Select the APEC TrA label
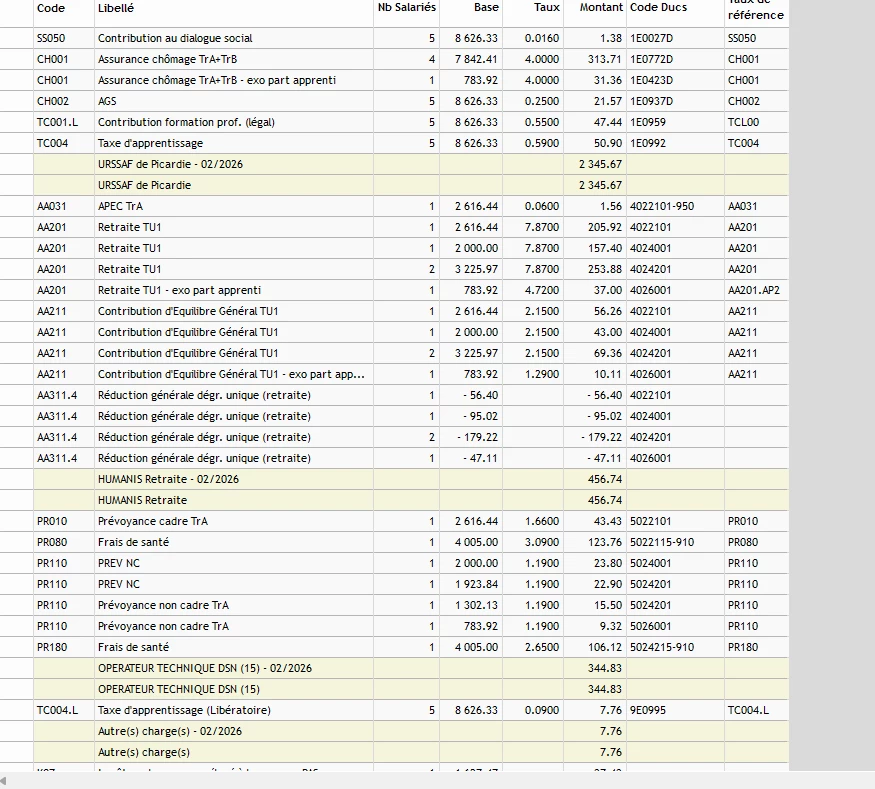 [x=120, y=206]
